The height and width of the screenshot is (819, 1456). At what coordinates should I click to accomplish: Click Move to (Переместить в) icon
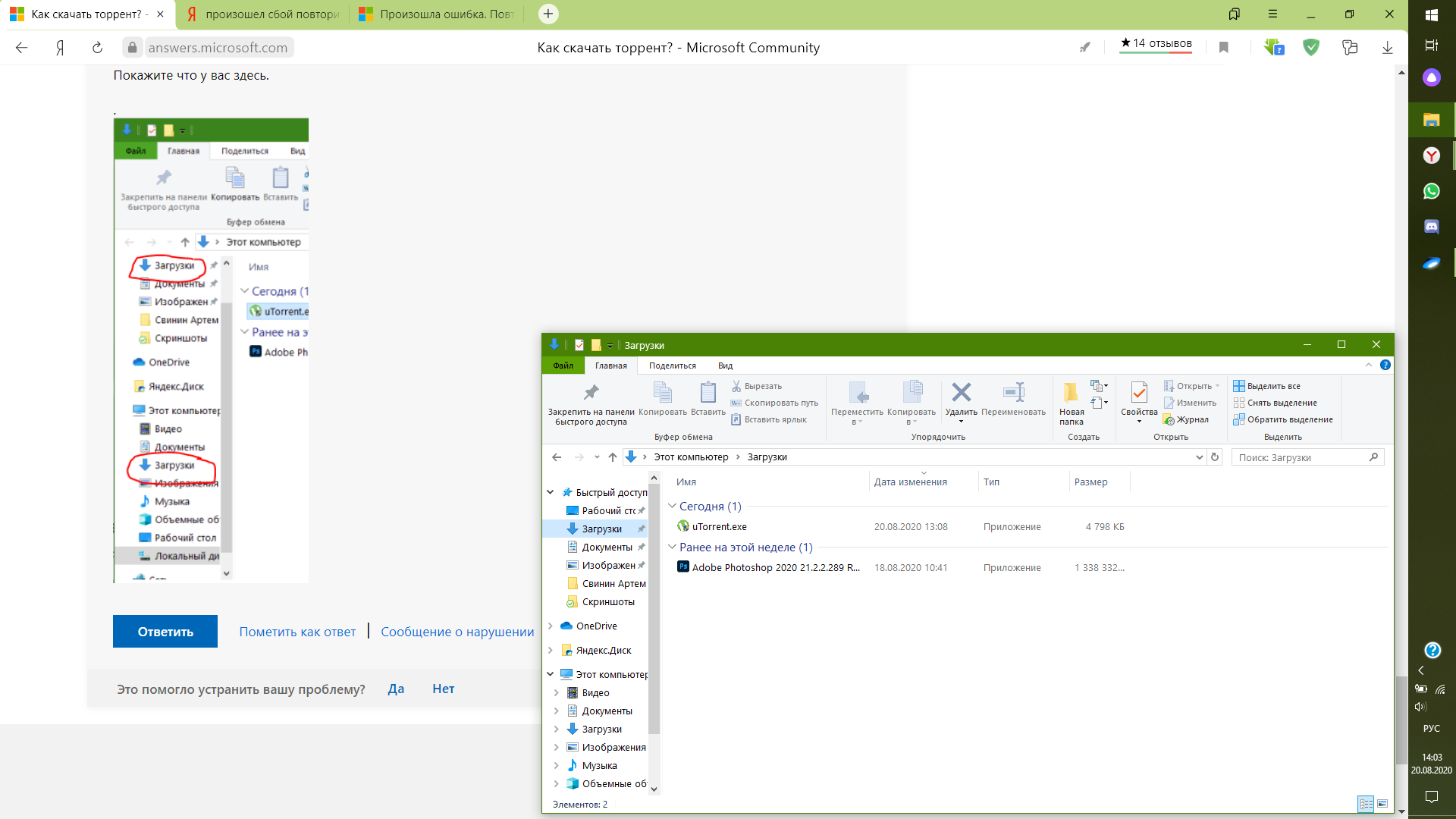coord(858,392)
